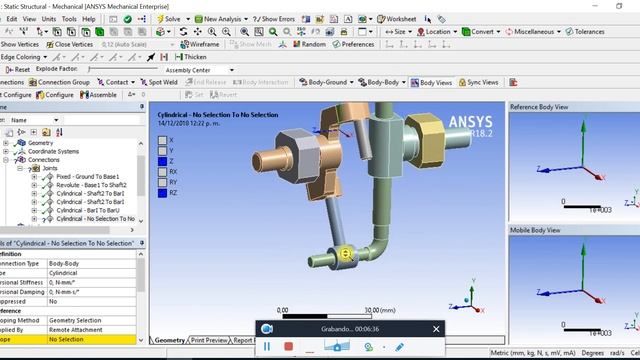Switch to the Print Preview tab

(209, 340)
